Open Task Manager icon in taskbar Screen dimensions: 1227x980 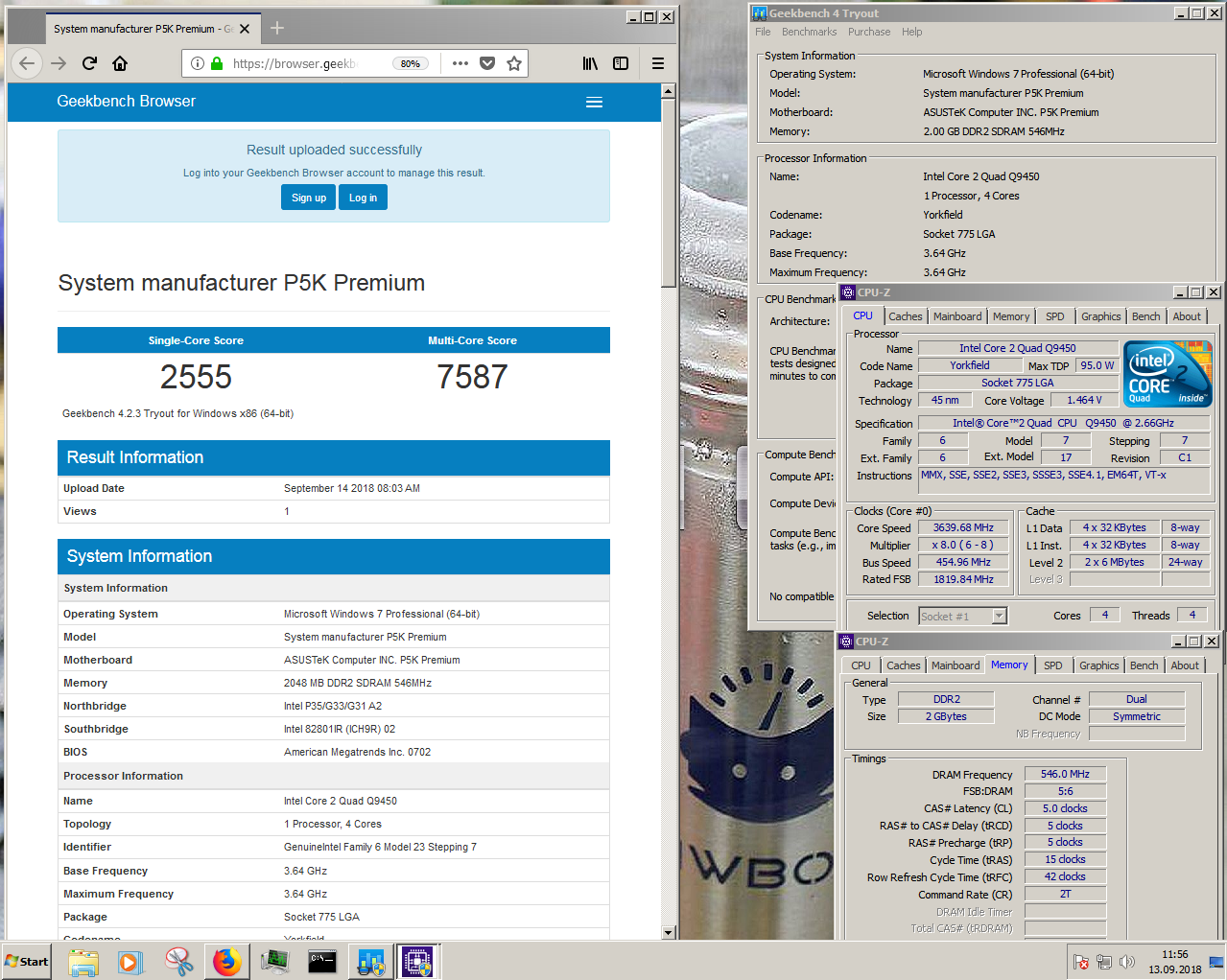pyautogui.click(x=274, y=962)
